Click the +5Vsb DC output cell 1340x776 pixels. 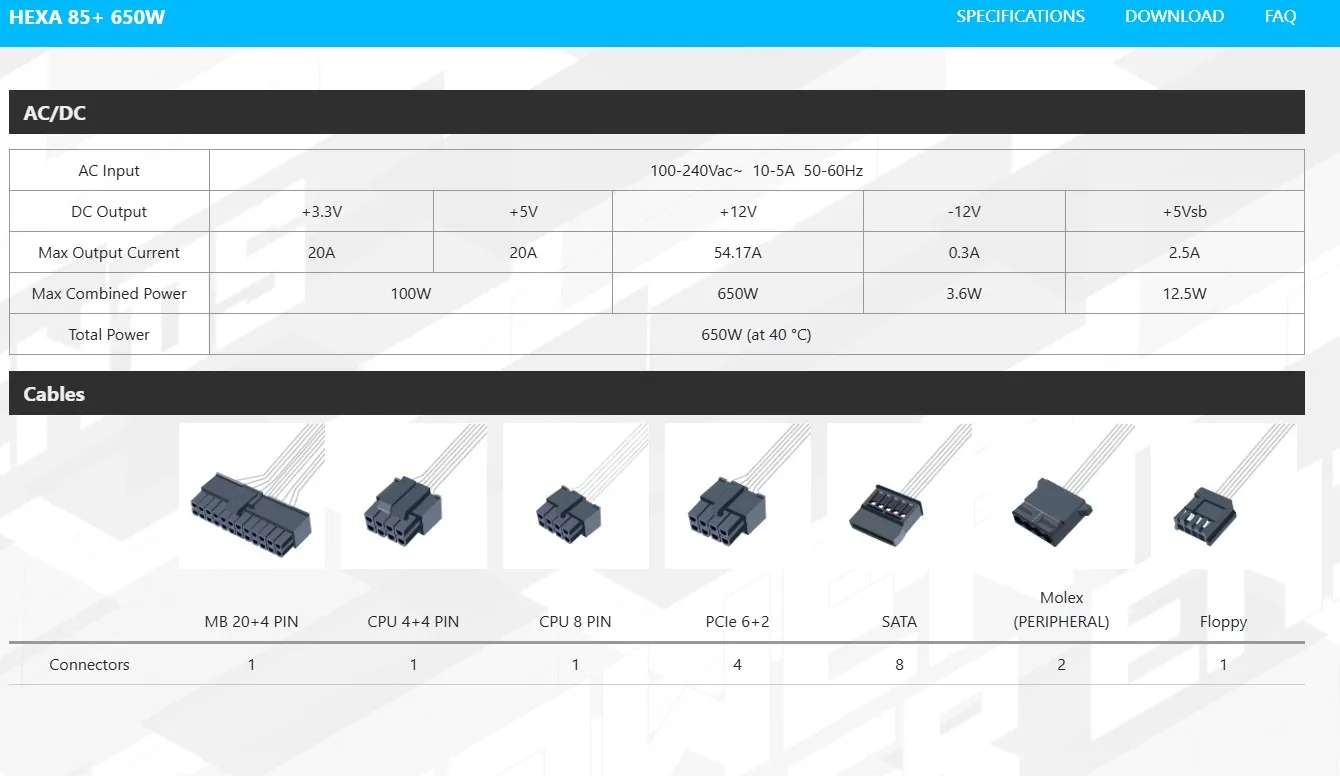(x=1185, y=211)
